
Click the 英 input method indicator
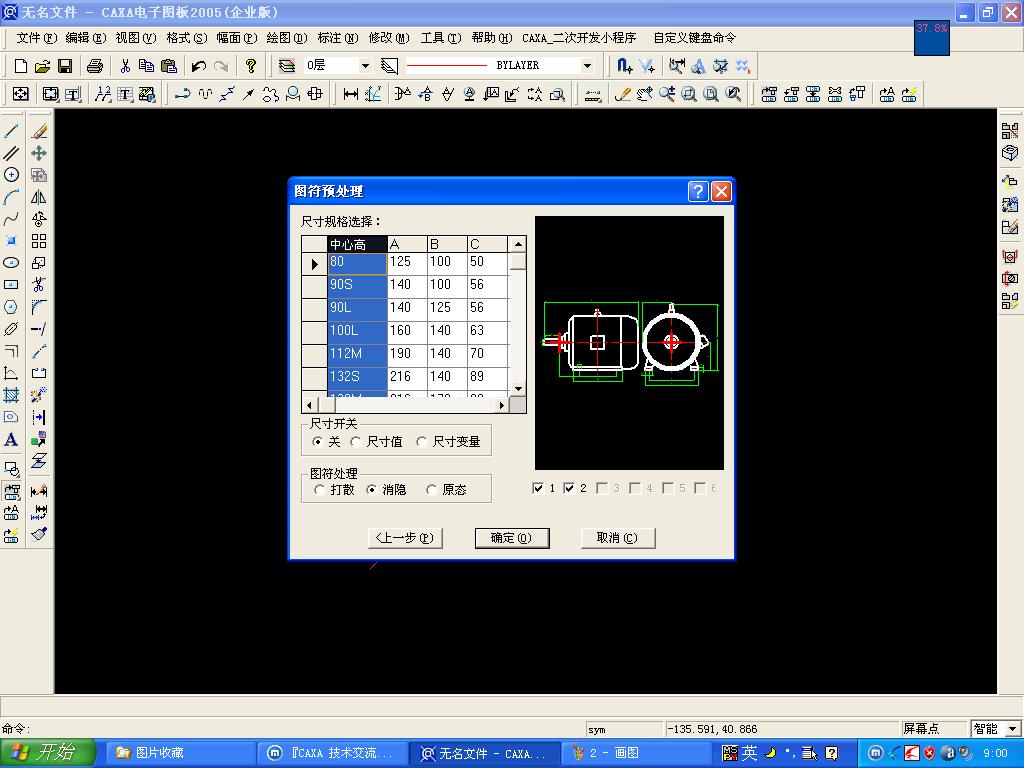coord(749,753)
